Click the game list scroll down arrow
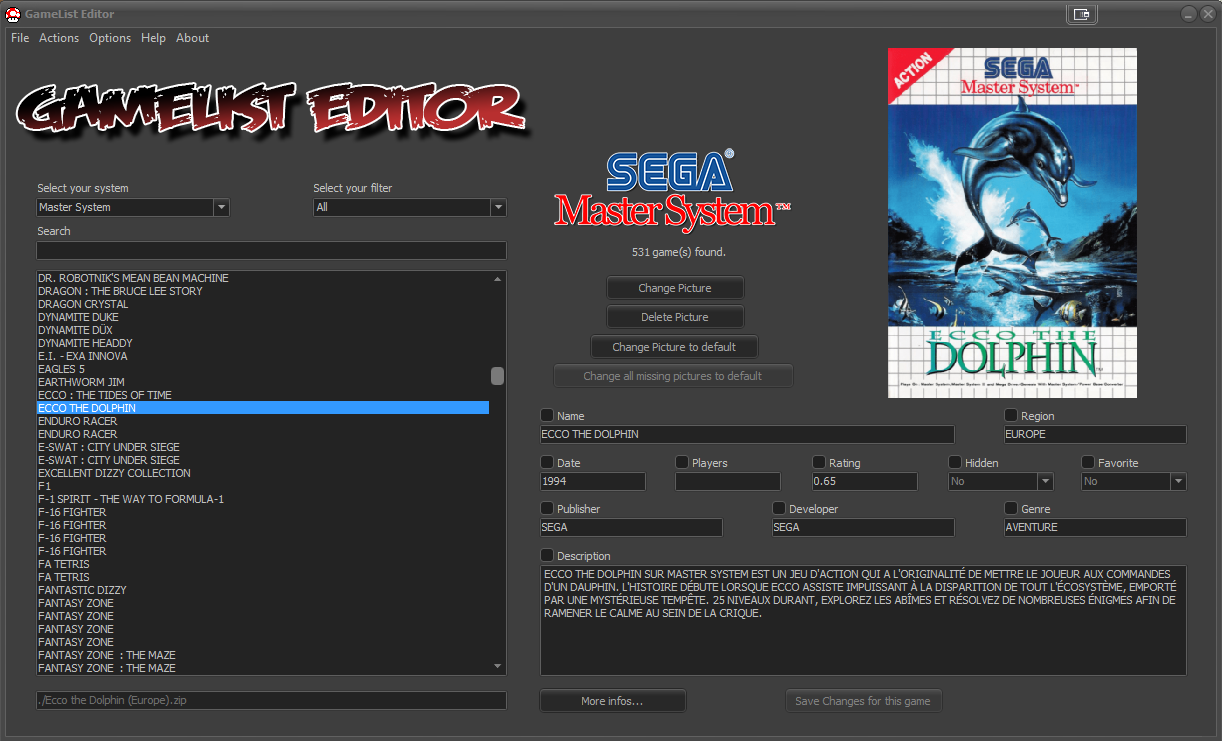 (x=497, y=666)
